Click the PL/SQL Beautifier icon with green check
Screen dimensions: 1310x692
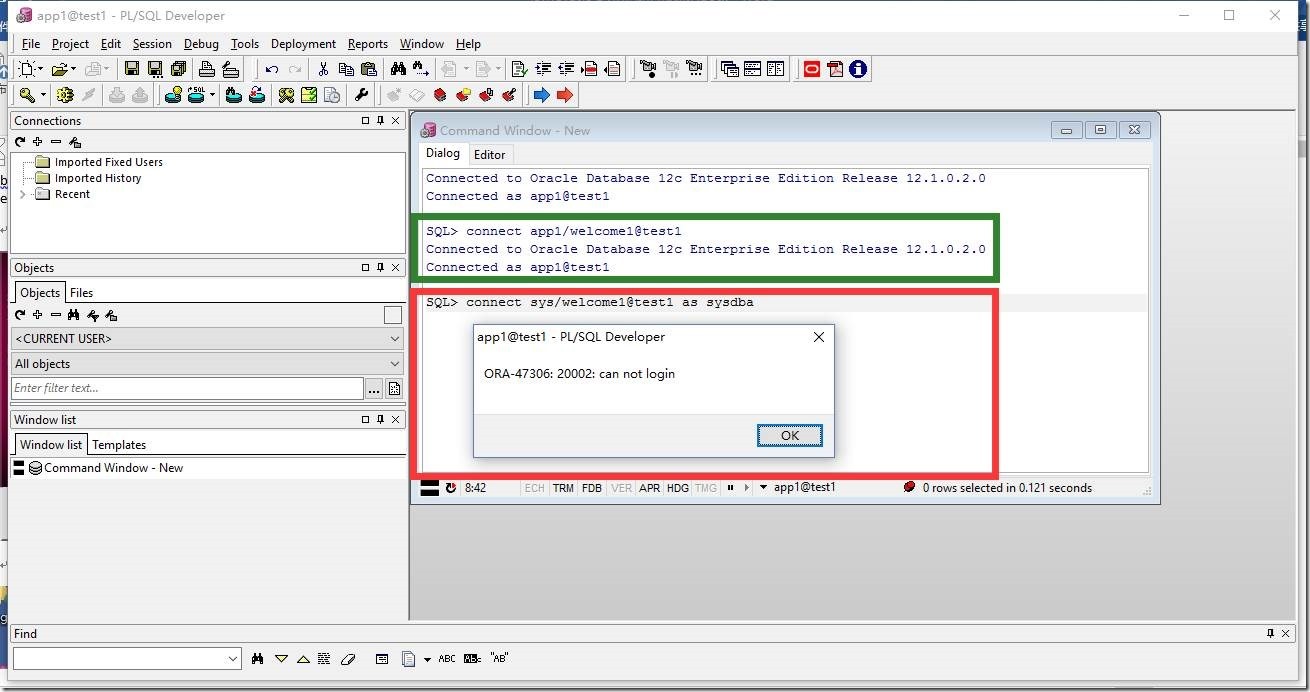coord(519,69)
